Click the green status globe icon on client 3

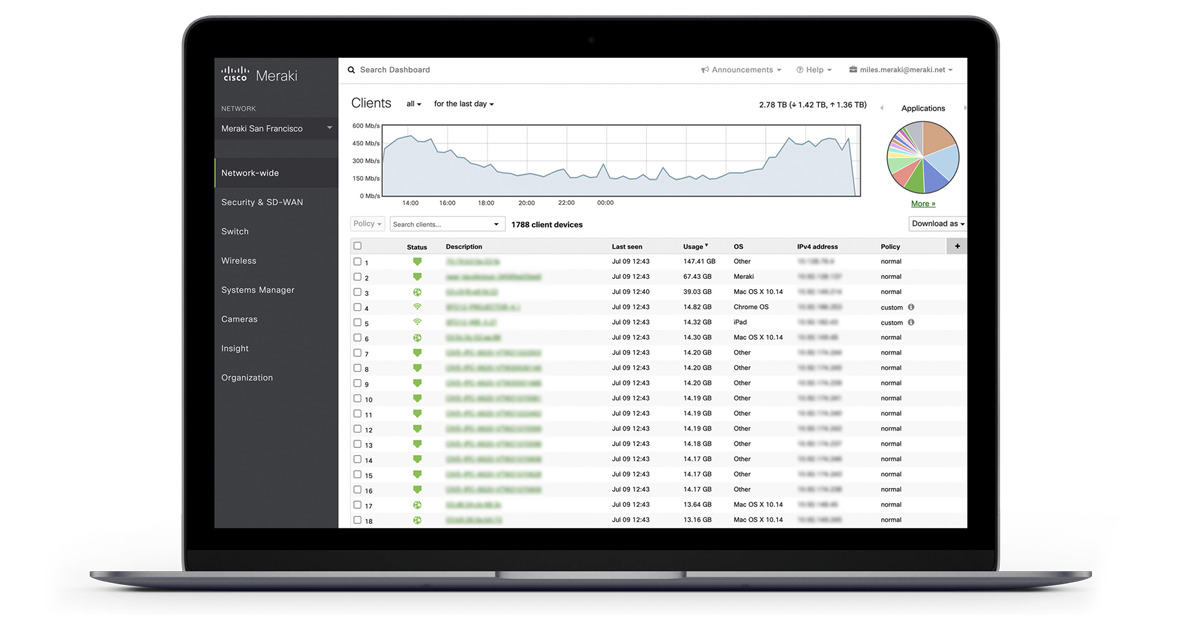coord(417,291)
